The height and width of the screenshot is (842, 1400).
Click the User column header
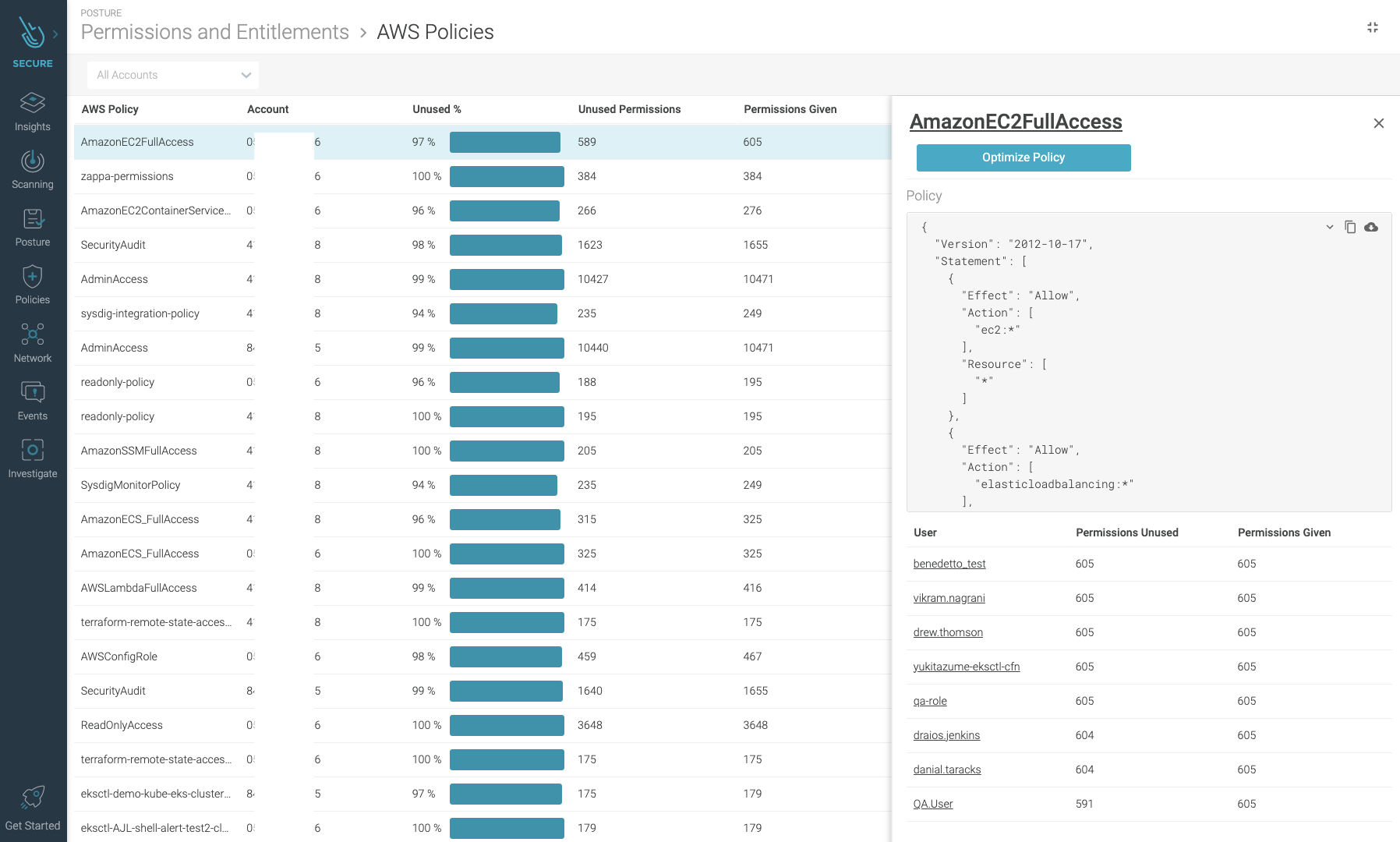click(x=925, y=532)
